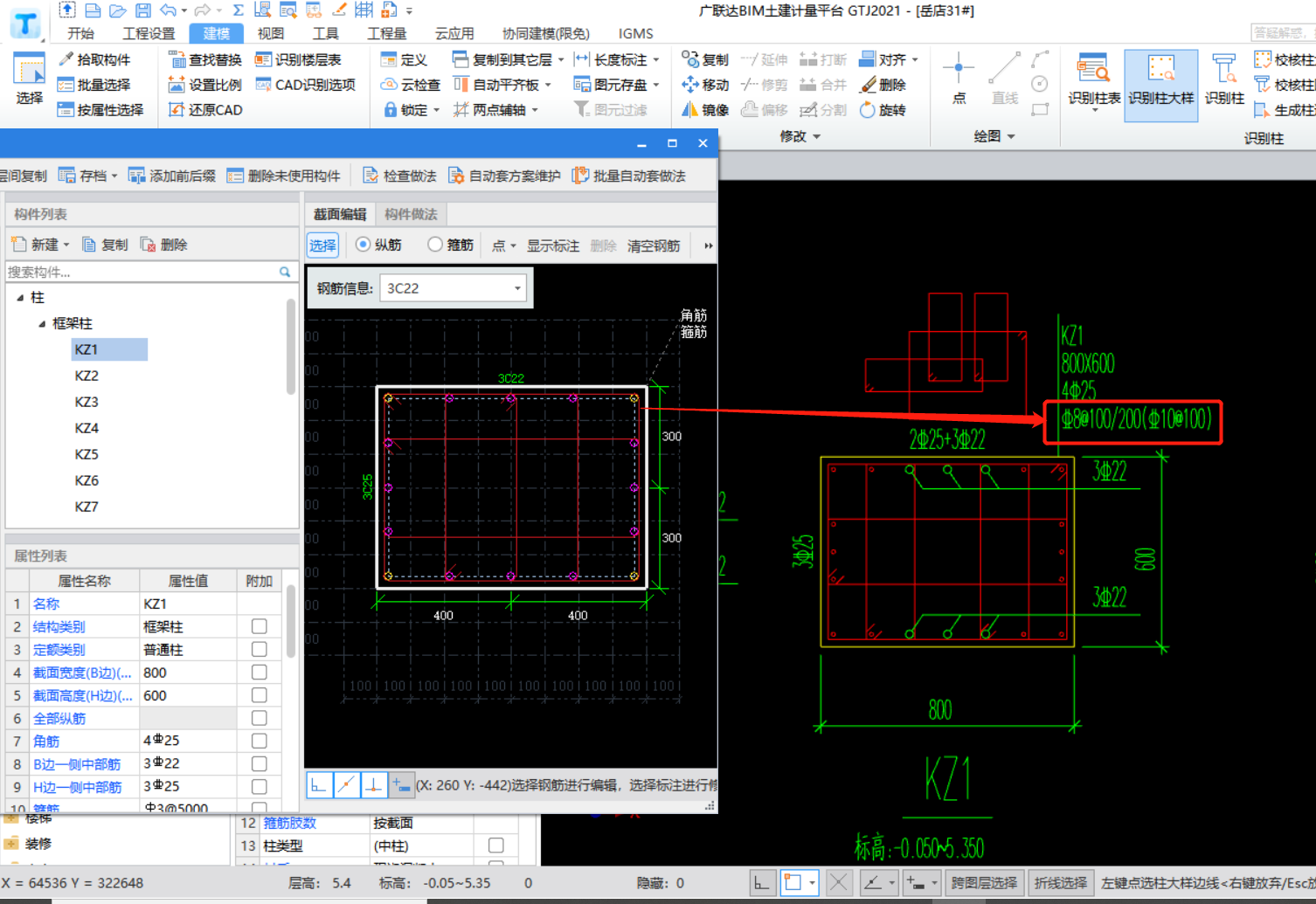Toggle 附加 checkbox for 角筋 row
The image size is (1316, 904).
(x=259, y=741)
